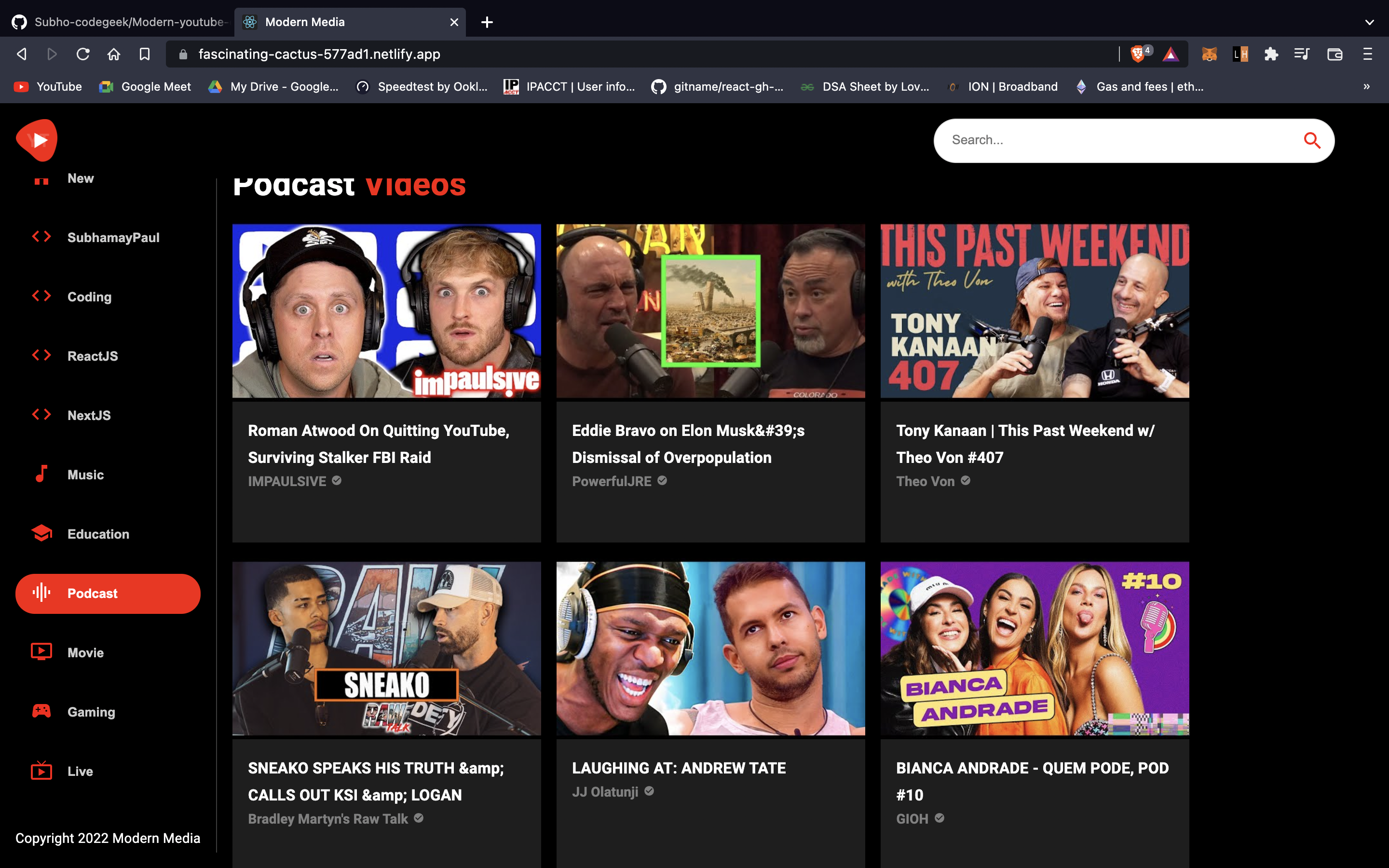
Task: Open the tab search dropdown arrow
Action: tap(1370, 22)
